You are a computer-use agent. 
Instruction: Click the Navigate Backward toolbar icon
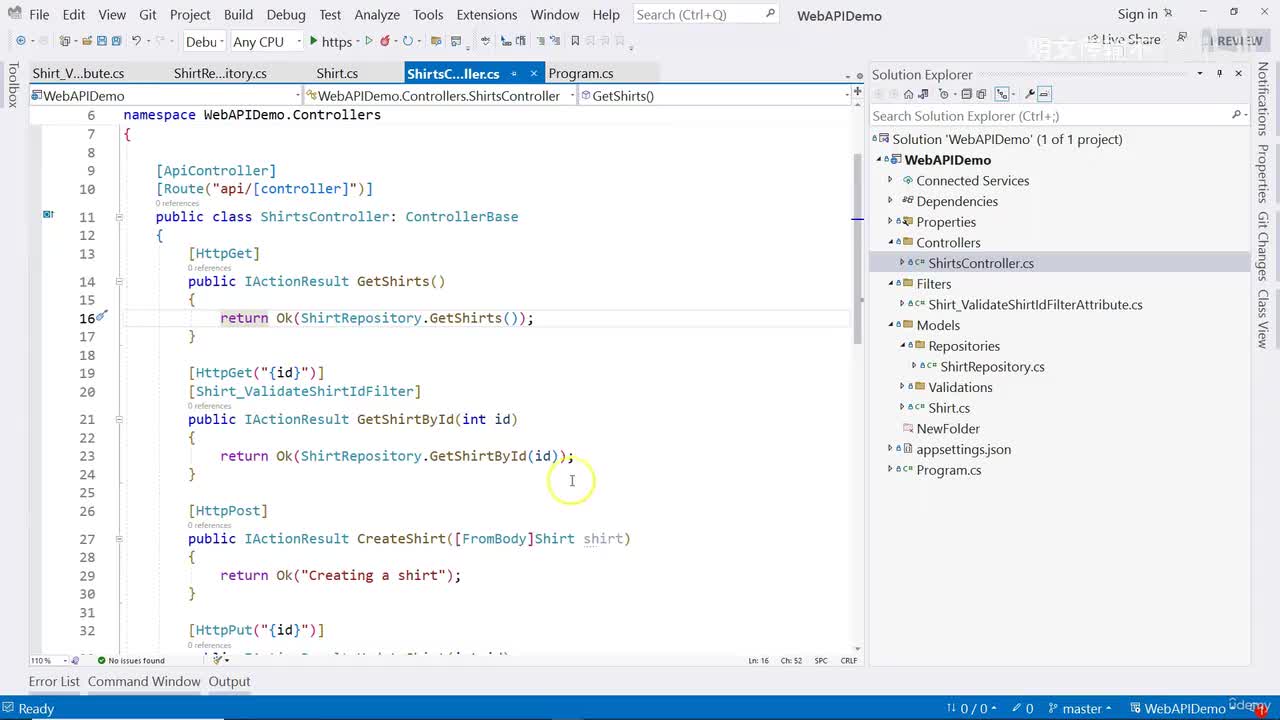click(20, 41)
